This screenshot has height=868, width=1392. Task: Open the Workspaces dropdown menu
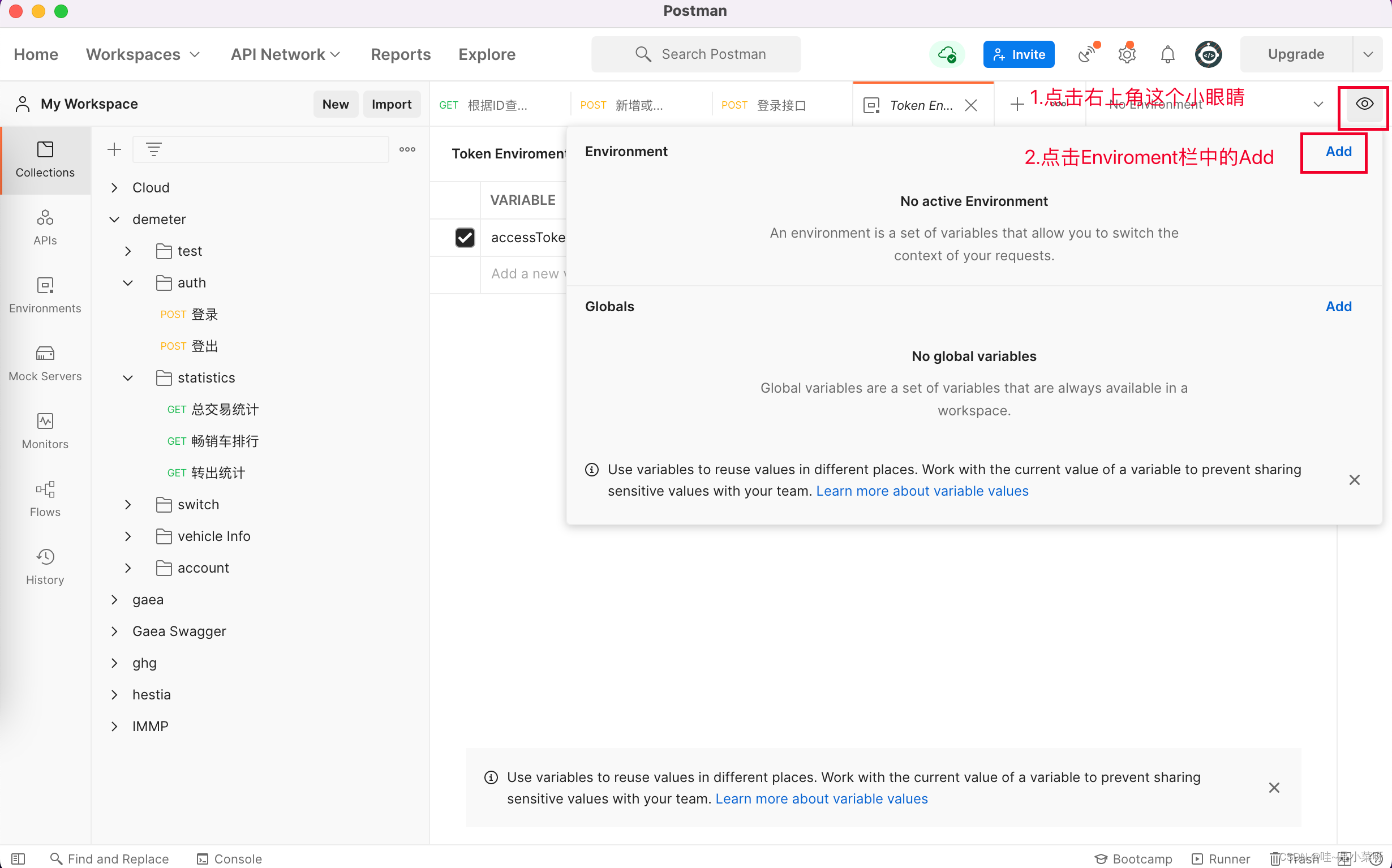[x=143, y=54]
